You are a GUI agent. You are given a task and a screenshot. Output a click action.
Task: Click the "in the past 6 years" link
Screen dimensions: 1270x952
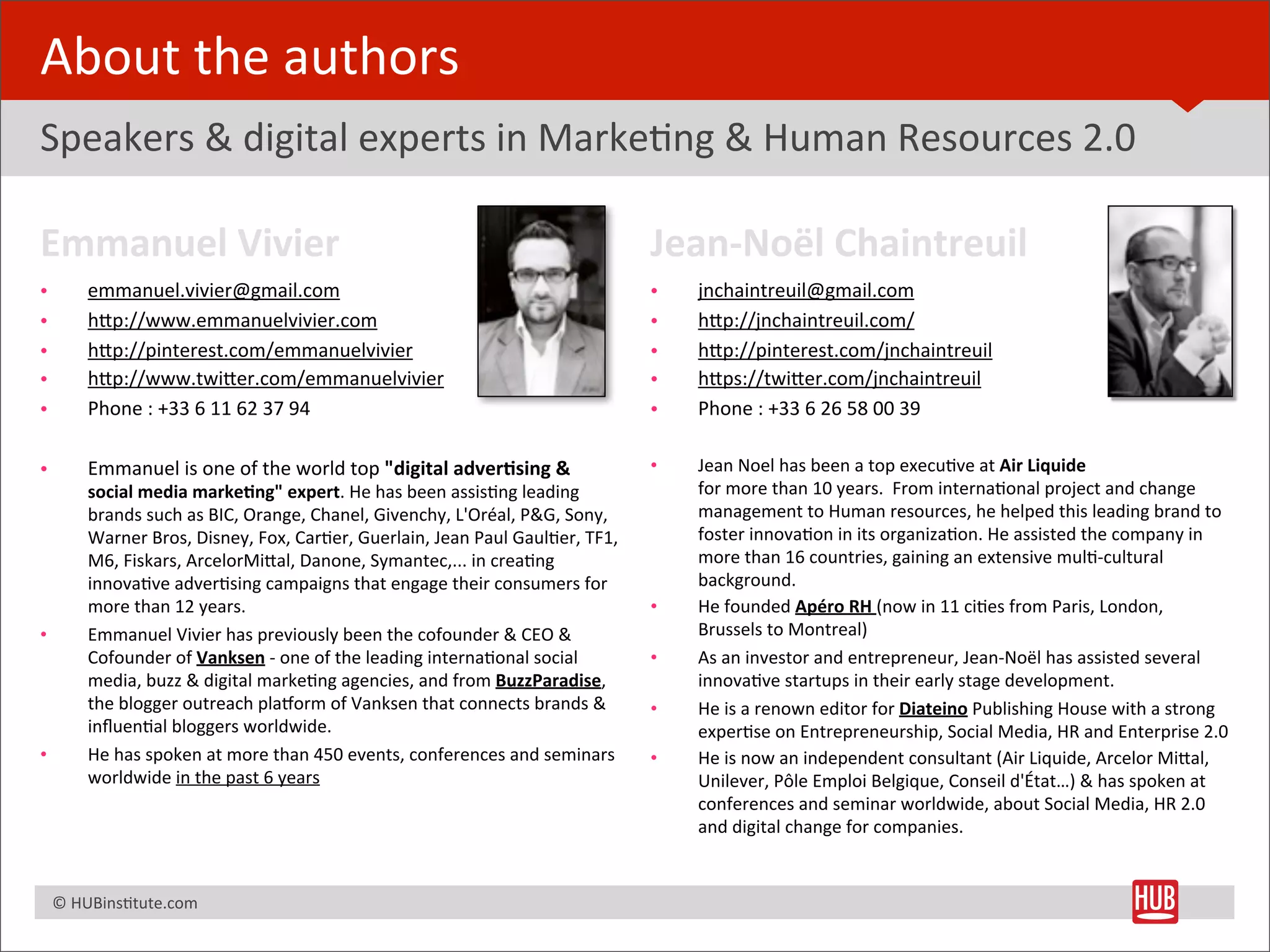point(247,777)
